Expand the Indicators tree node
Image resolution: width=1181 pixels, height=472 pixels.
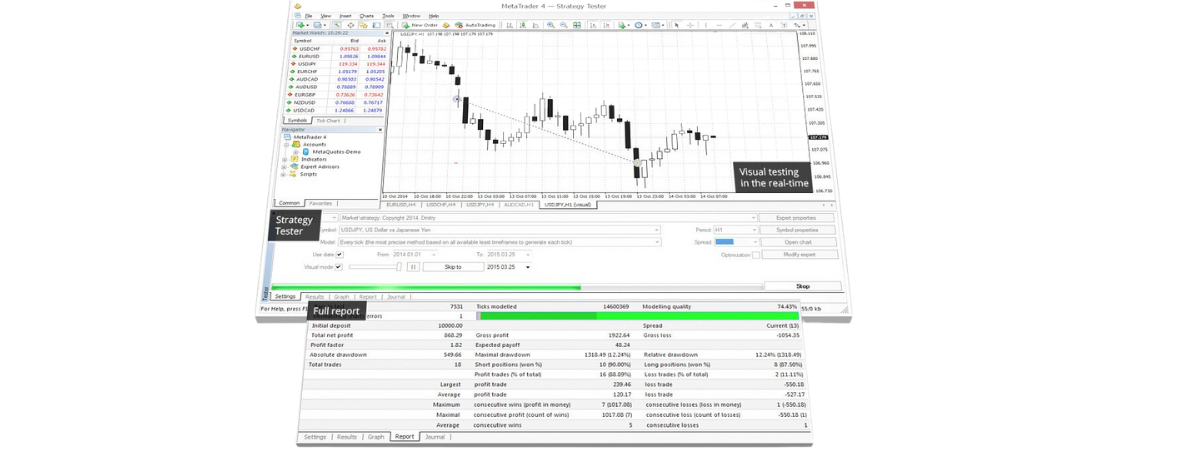click(x=284, y=160)
